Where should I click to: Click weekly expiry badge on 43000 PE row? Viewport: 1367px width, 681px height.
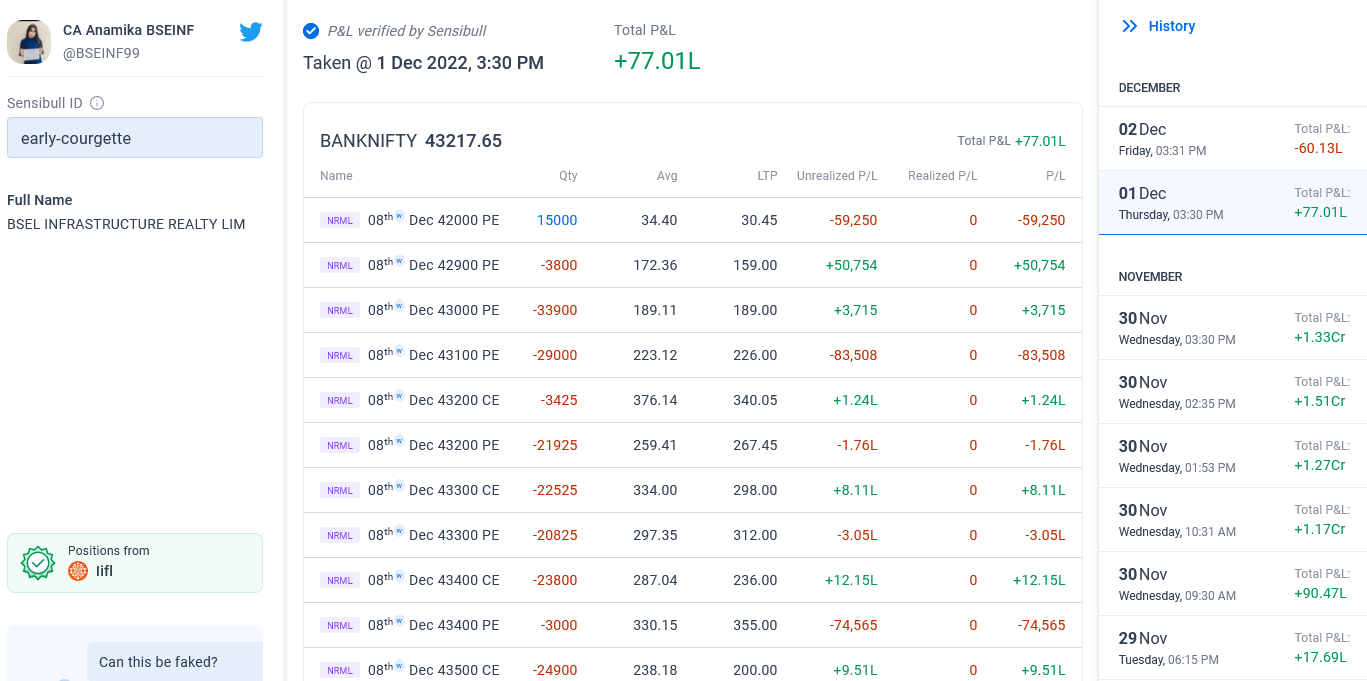(399, 305)
